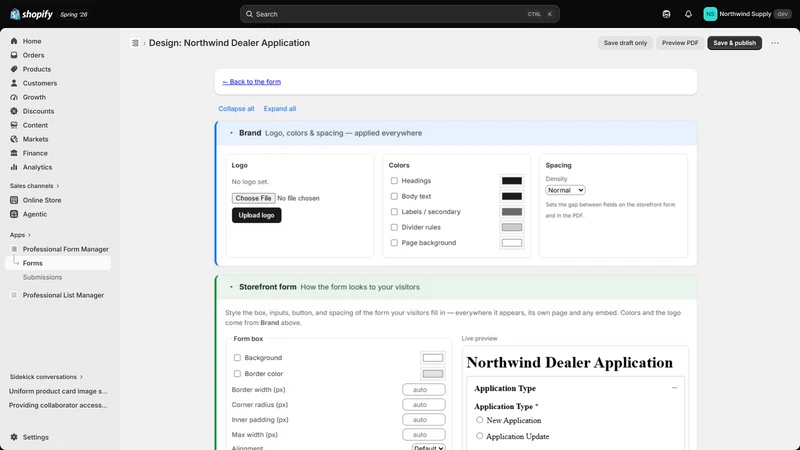Click the Upload logo button
Screen dimensions: 800x450
(x=256, y=215)
